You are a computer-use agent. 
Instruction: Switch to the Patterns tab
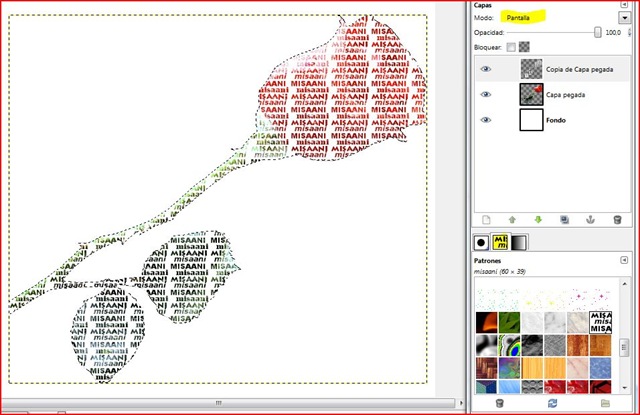point(500,242)
